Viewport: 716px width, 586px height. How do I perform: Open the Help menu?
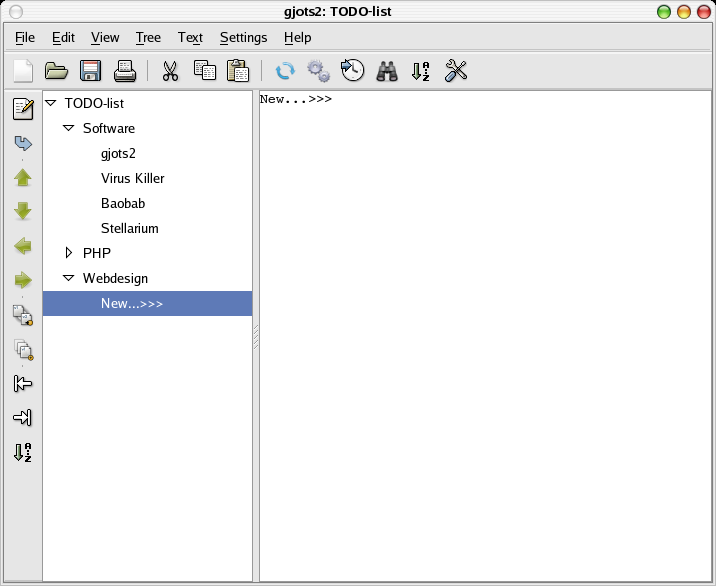pos(297,37)
